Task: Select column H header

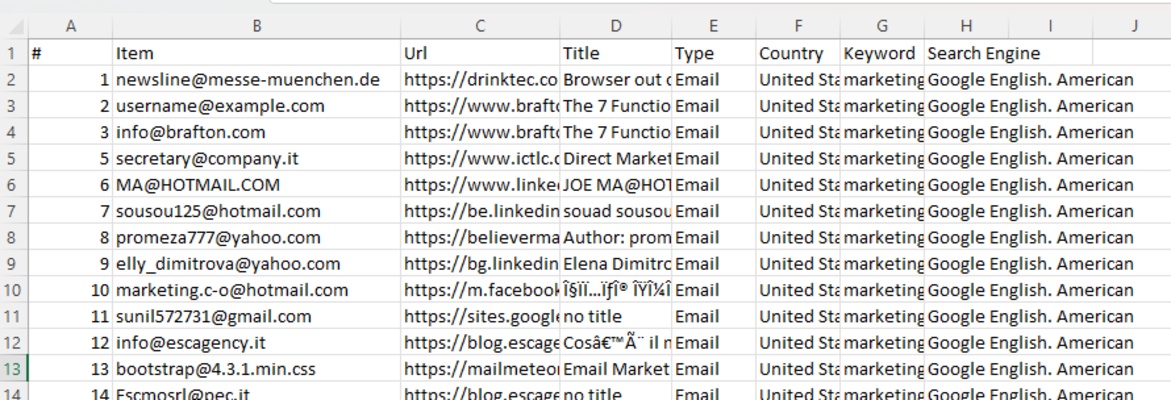Action: [x=966, y=26]
